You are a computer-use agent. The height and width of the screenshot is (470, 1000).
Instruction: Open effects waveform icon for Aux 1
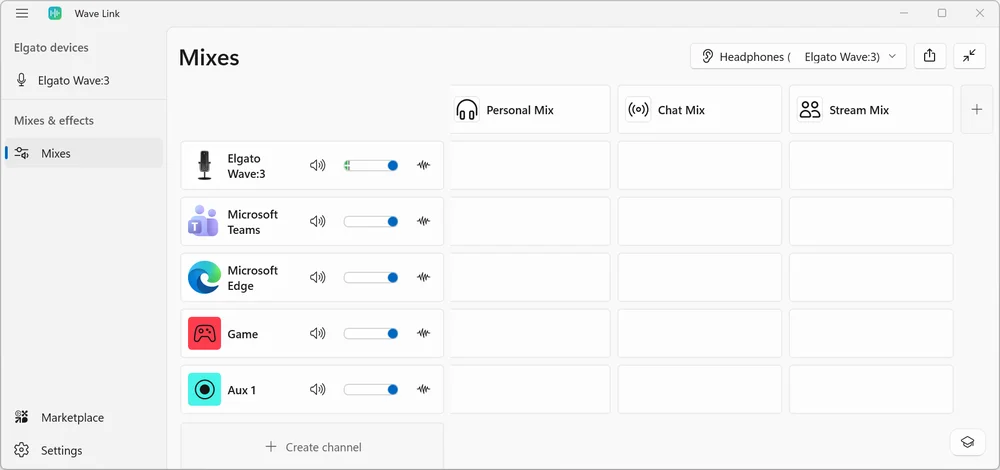pyautogui.click(x=423, y=389)
